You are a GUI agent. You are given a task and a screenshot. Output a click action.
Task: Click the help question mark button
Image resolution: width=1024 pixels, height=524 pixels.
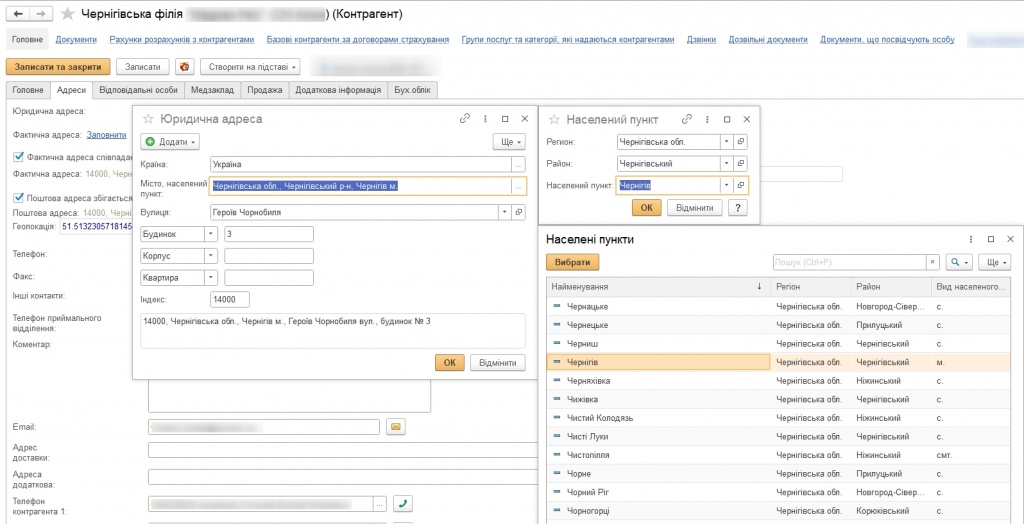738,208
